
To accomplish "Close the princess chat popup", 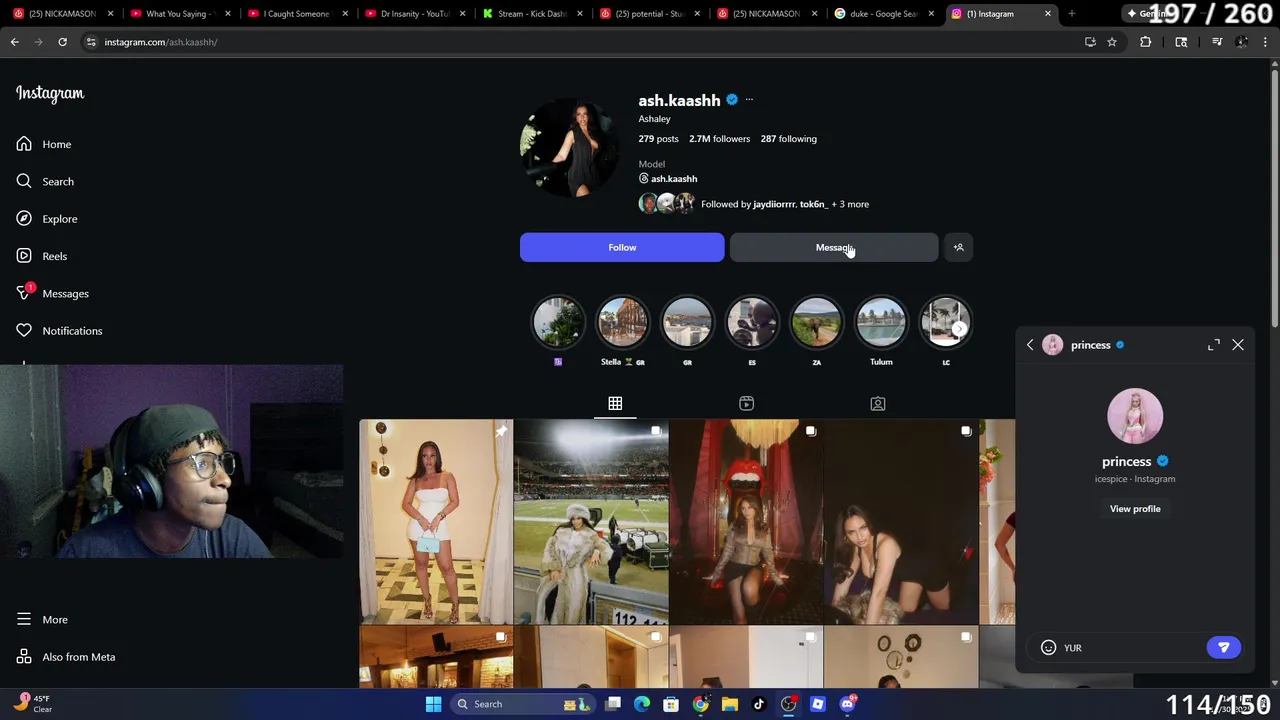I will point(1238,345).
